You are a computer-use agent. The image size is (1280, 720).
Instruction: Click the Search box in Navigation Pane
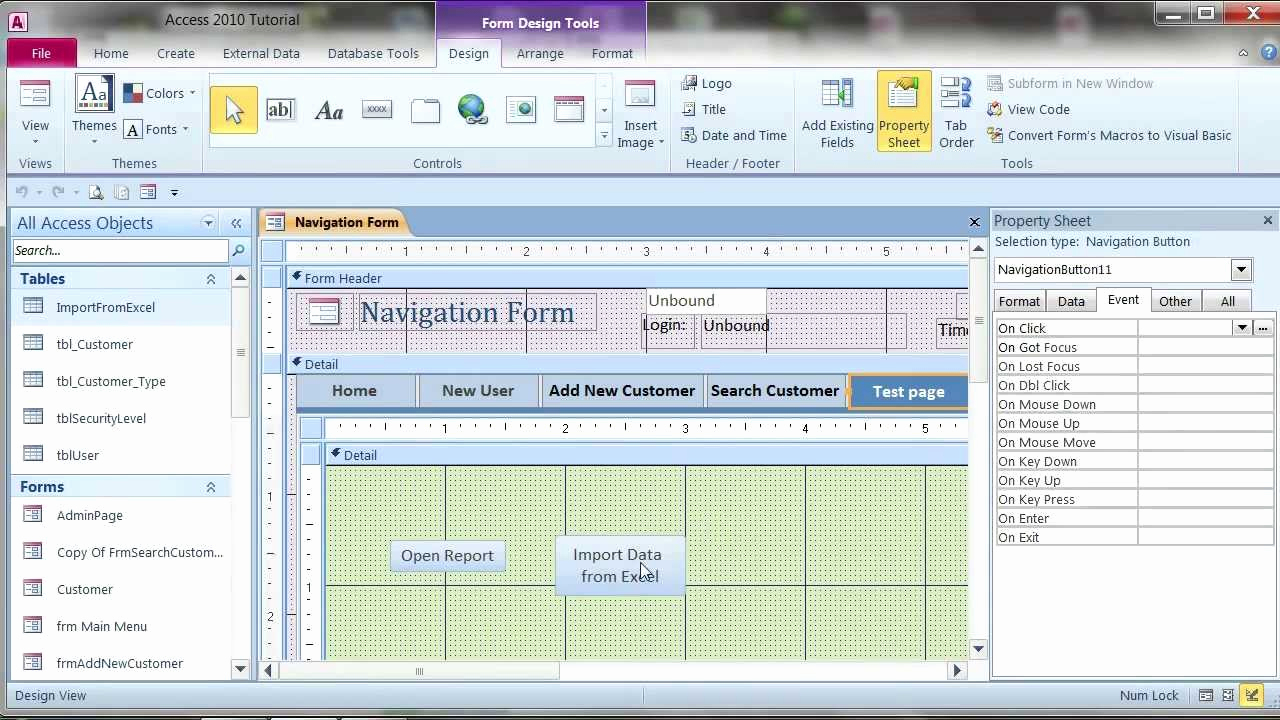click(120, 250)
